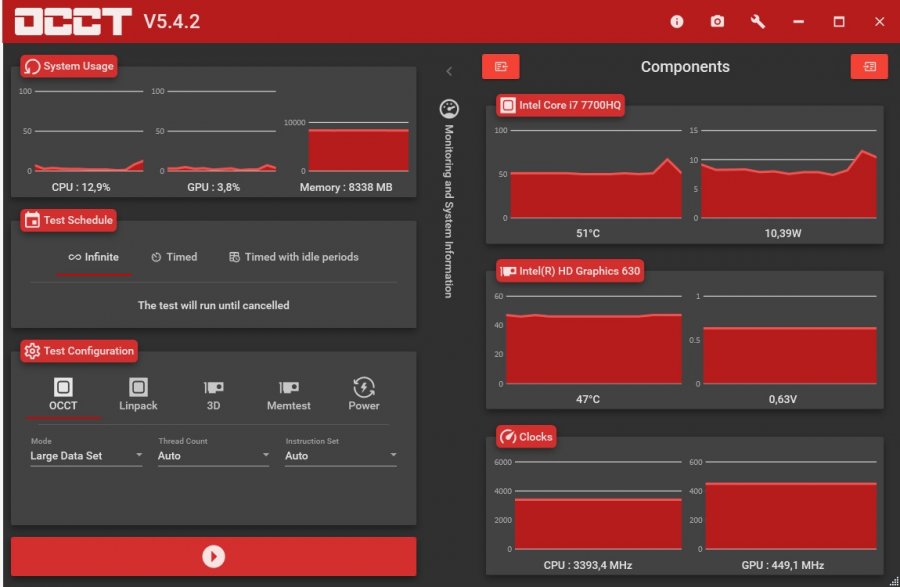Grab the window resize grip
The width and height of the screenshot is (900, 587).
(893, 581)
